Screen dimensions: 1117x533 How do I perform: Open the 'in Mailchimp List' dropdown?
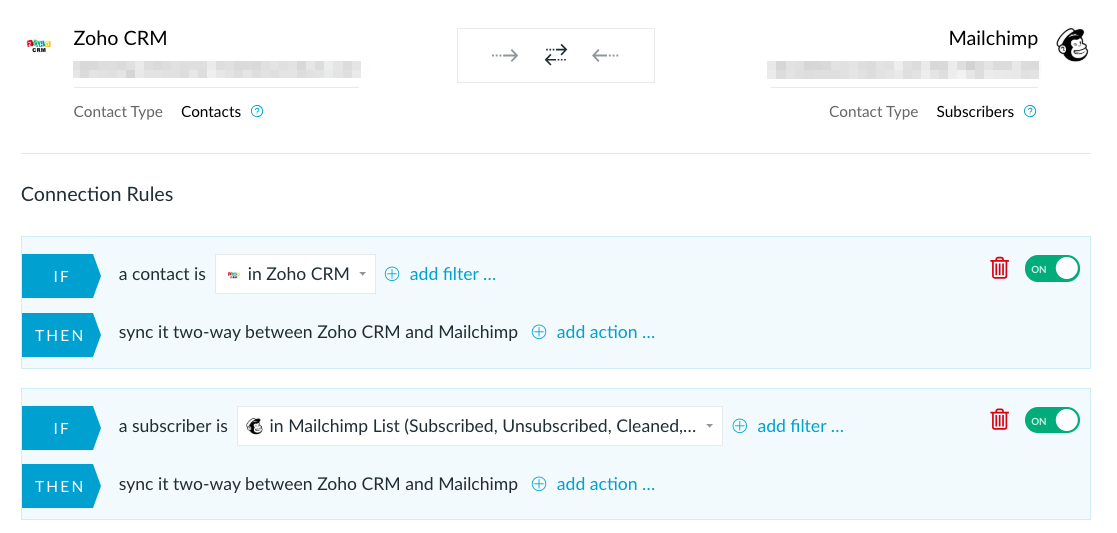click(479, 426)
